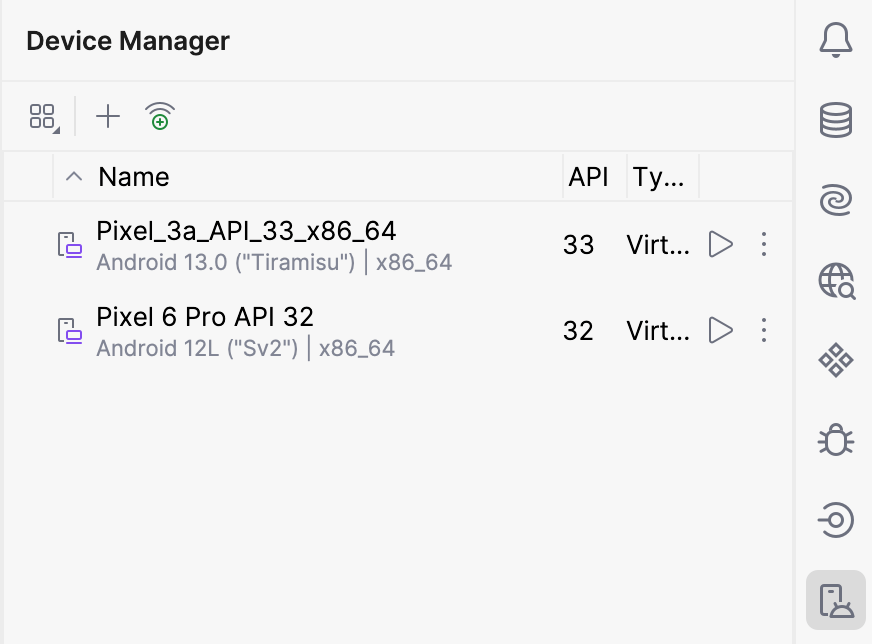The width and height of the screenshot is (872, 644).
Task: Open the Notifications panel bell icon
Action: click(x=835, y=40)
